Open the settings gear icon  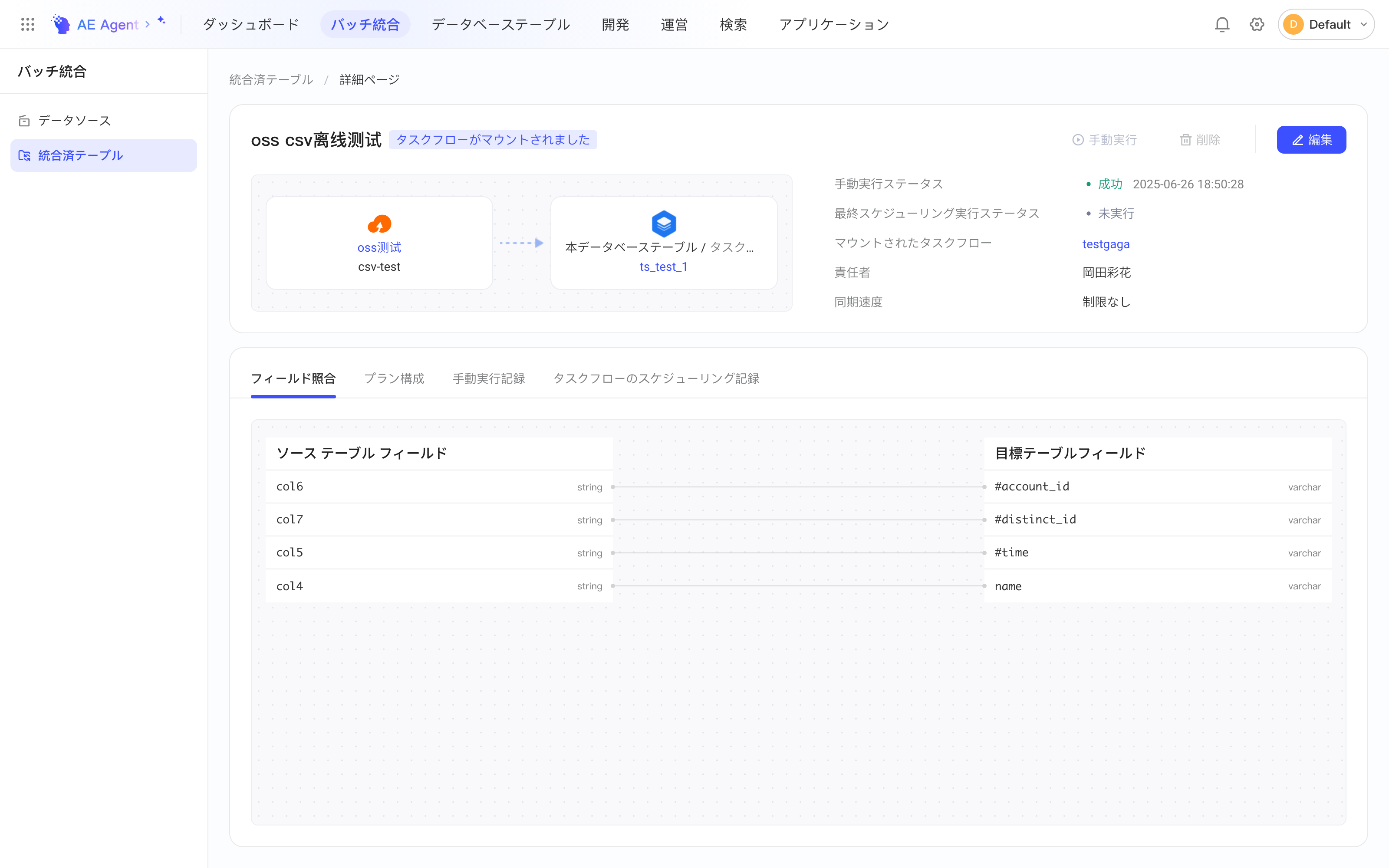(1257, 24)
